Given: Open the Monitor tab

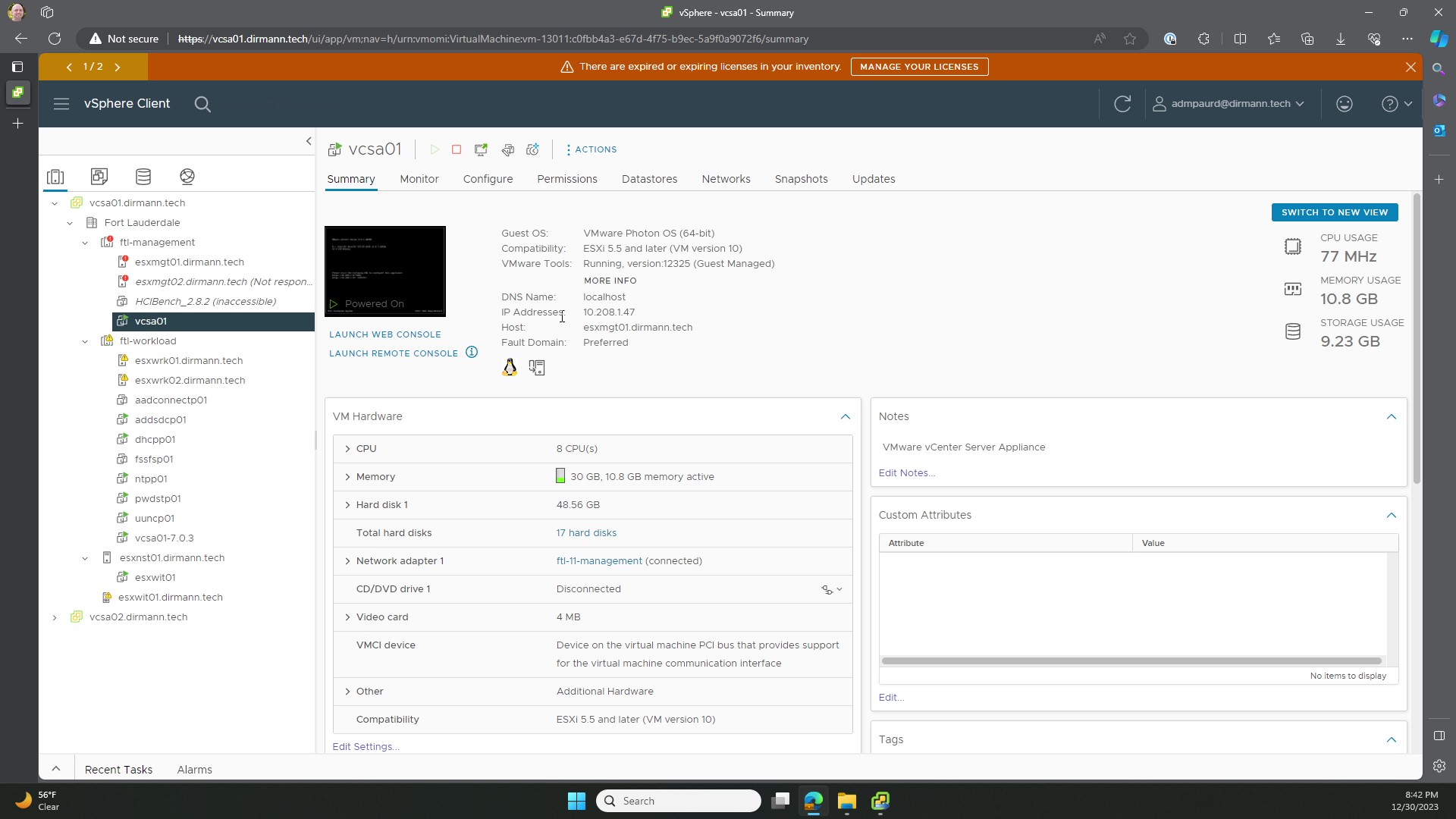Looking at the screenshot, I should click(419, 179).
